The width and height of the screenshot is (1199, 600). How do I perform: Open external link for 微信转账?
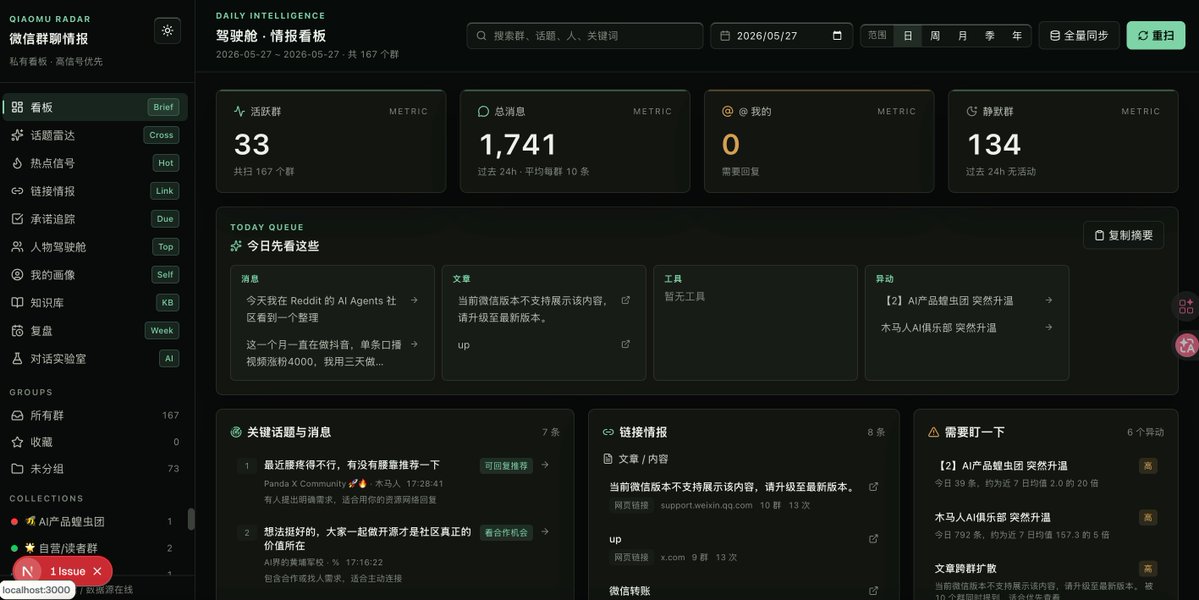coord(873,591)
